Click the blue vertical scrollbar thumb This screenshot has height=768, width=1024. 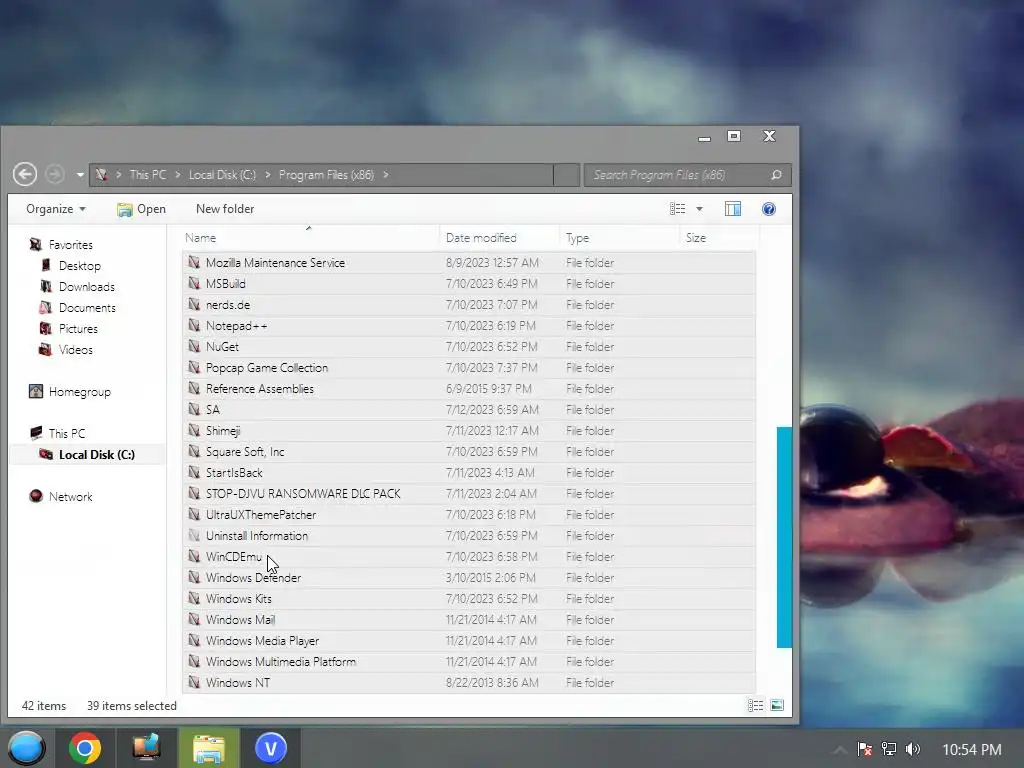[x=784, y=537]
